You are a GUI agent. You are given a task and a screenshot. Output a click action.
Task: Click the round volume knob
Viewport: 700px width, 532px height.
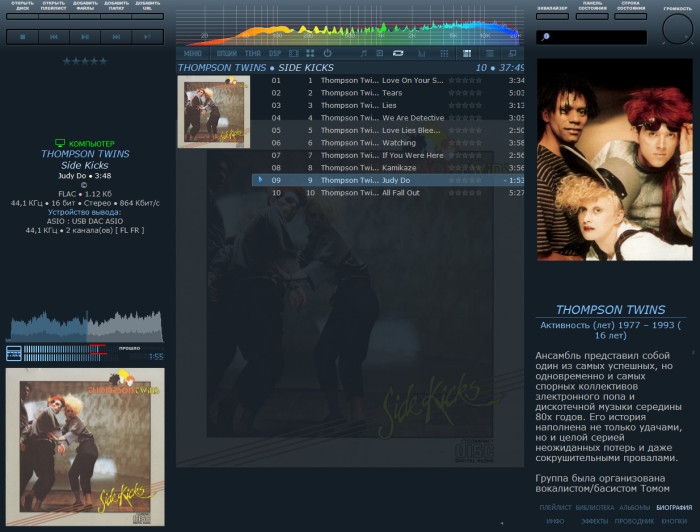click(677, 29)
